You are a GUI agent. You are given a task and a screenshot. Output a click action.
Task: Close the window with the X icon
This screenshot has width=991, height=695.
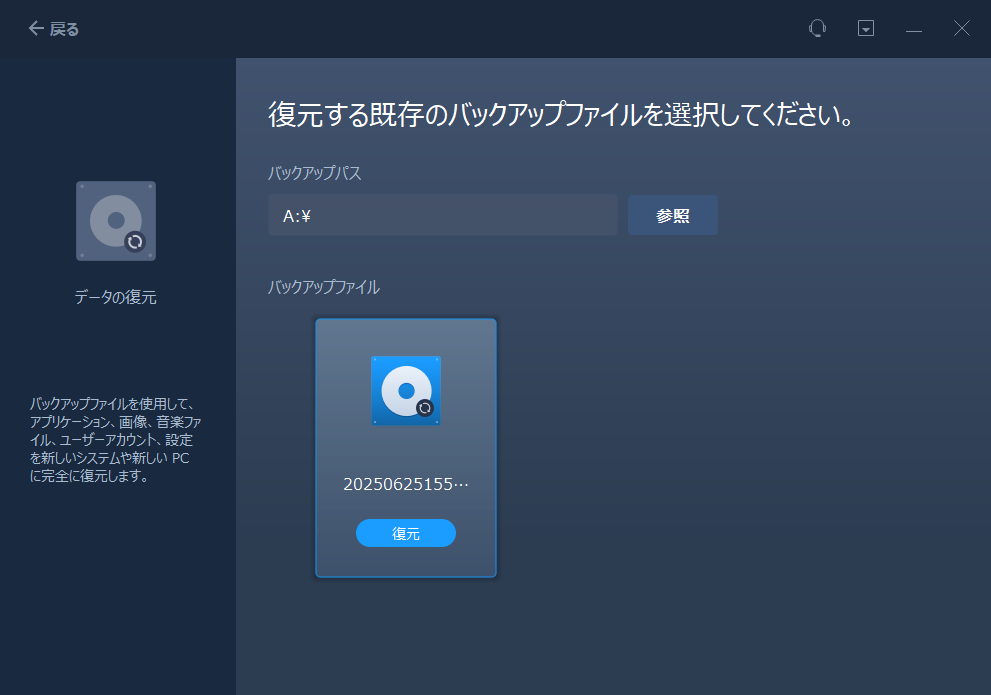tap(961, 29)
